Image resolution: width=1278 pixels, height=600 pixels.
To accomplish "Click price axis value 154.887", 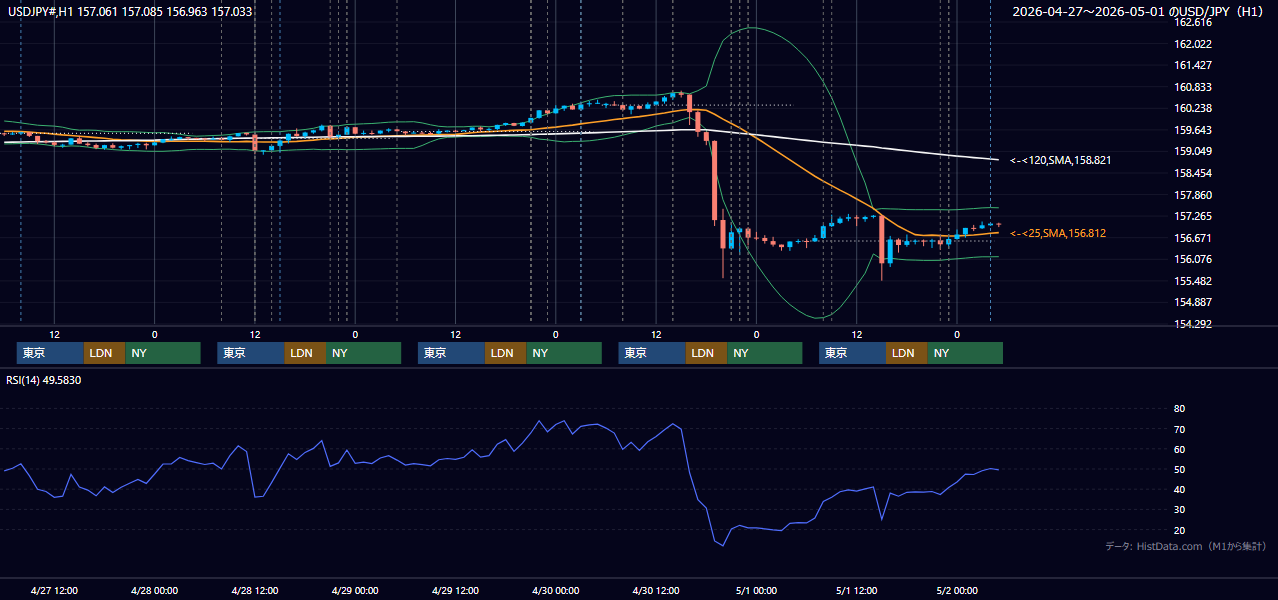I will coord(1193,302).
